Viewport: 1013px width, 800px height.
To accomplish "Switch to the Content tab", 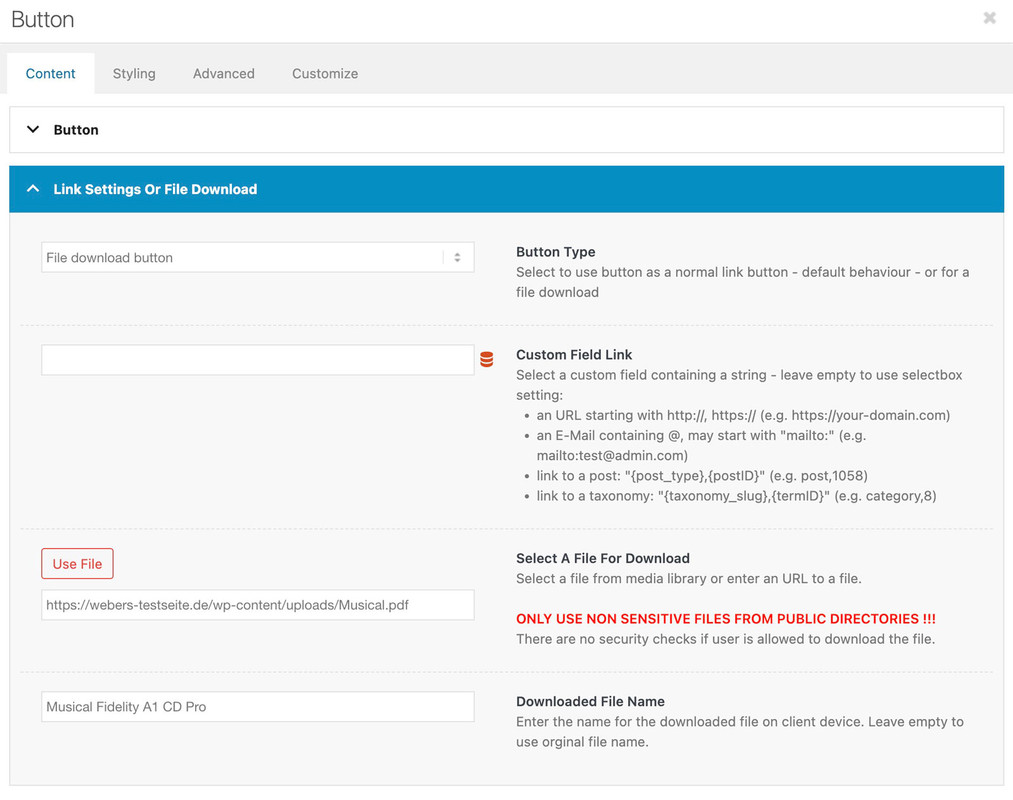I will (50, 74).
